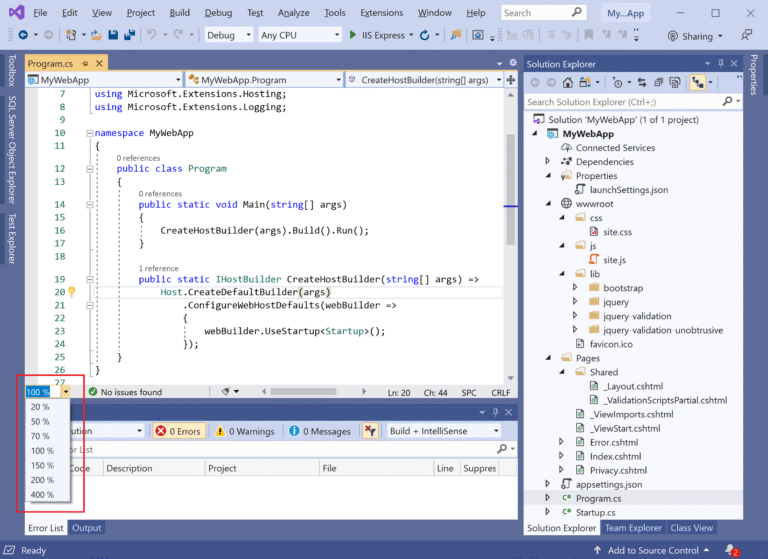Click the Send Feedback icon top right

[746, 35]
